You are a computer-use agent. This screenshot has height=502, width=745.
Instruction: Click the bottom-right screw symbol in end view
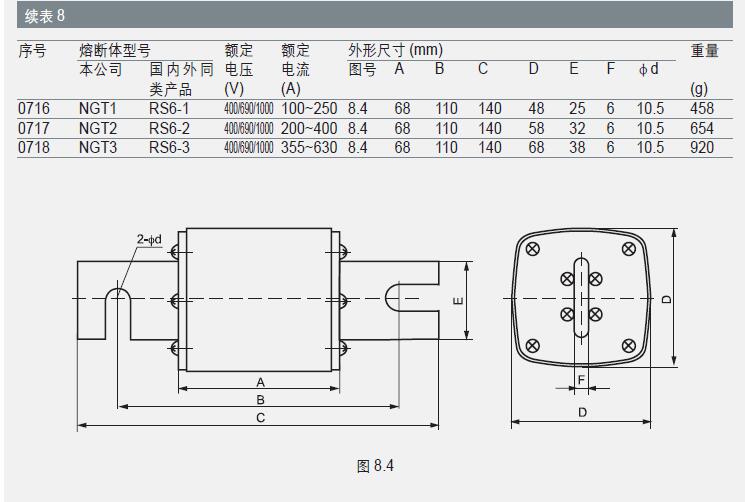tap(628, 345)
